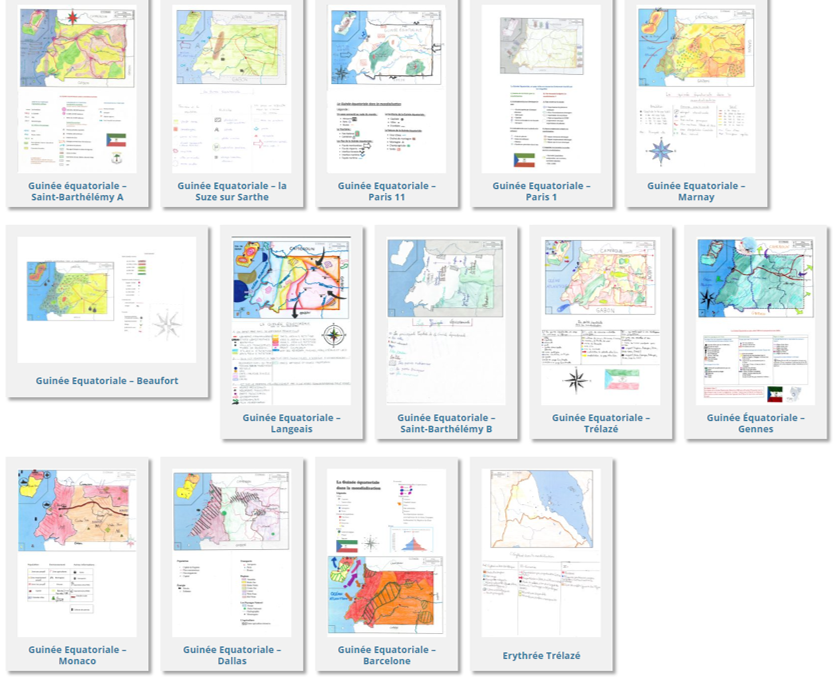Screen dimensions: 840x679
Task: Follow the Guinée Equatoriale – la Suze sur Sarthe link
Action: click(x=232, y=191)
